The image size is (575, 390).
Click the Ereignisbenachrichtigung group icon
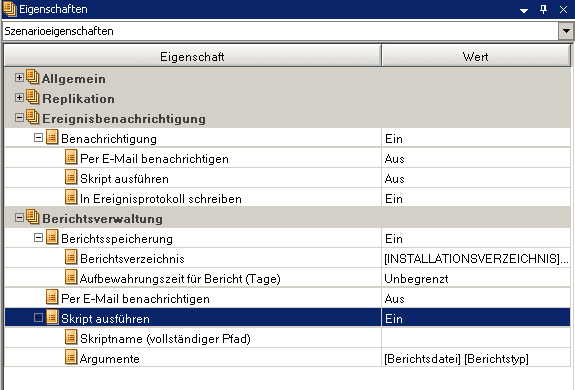(x=33, y=117)
